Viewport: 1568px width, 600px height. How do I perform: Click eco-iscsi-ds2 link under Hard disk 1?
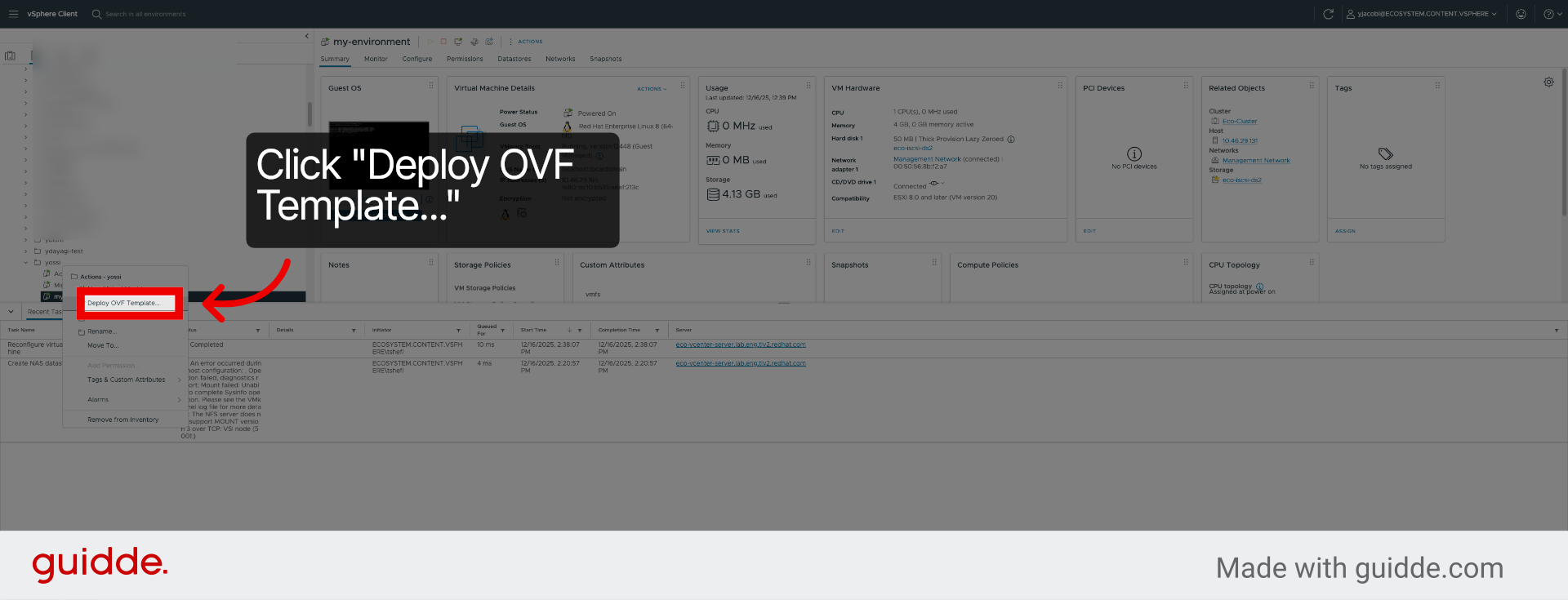(912, 148)
